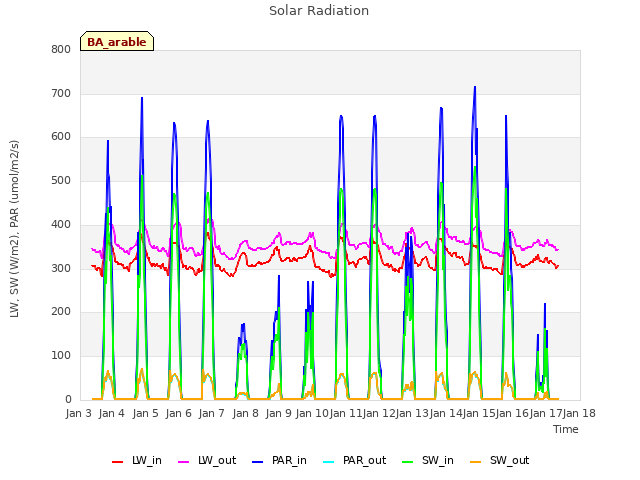Click the Jan 9 x-axis tick label

[278, 413]
